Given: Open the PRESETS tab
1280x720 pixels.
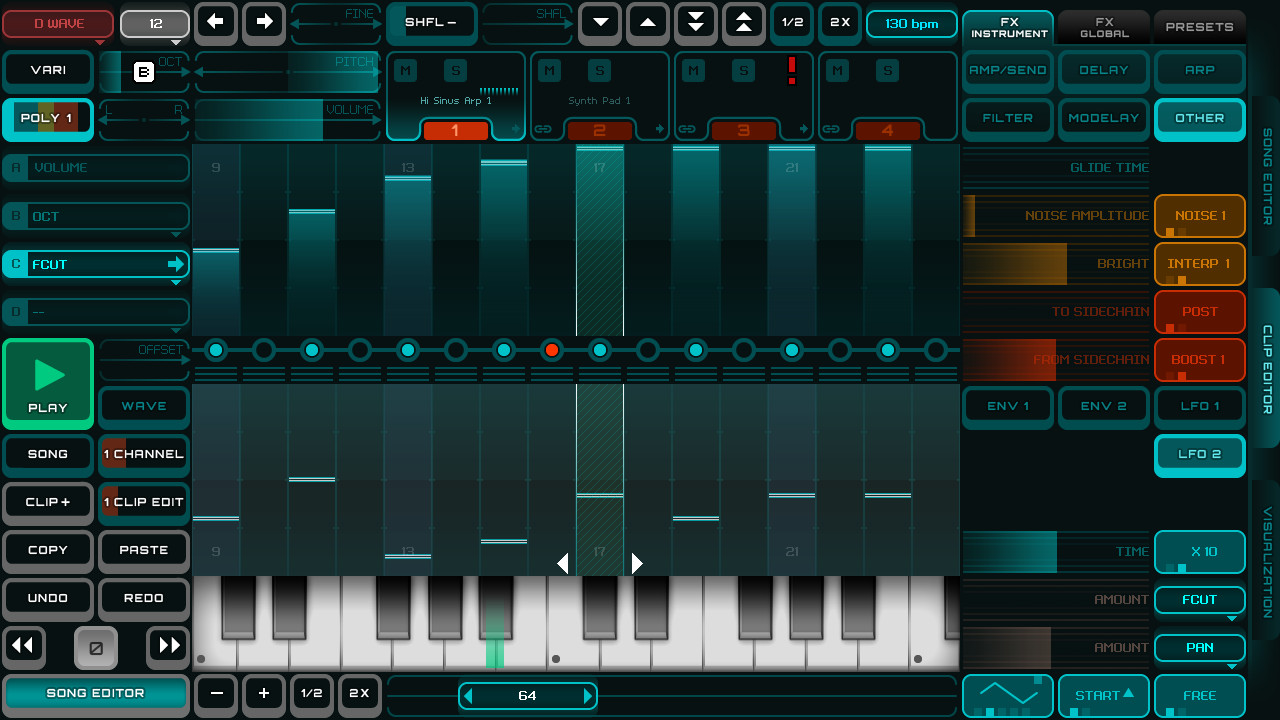Looking at the screenshot, I should click(1199, 26).
